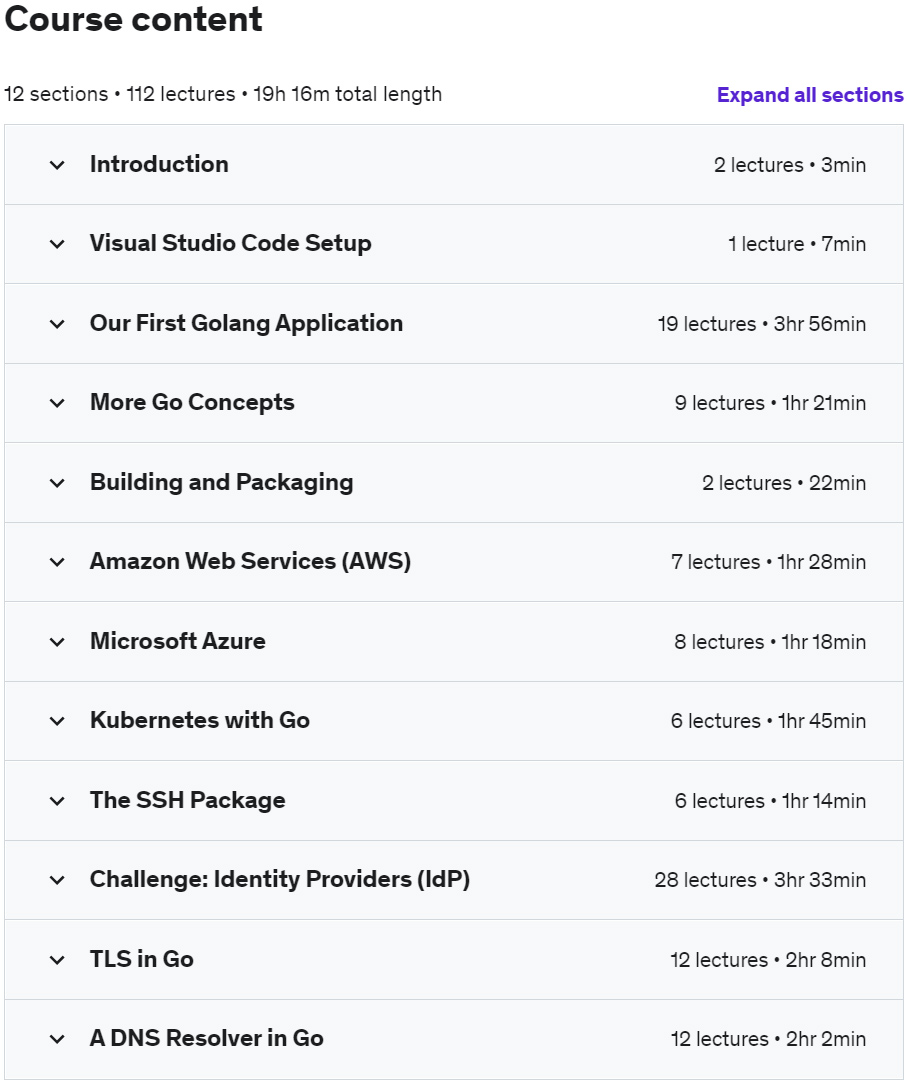Screen dimensions: 907x1083
Task: Expand Building and Packaging via its chevron
Action: point(57,483)
